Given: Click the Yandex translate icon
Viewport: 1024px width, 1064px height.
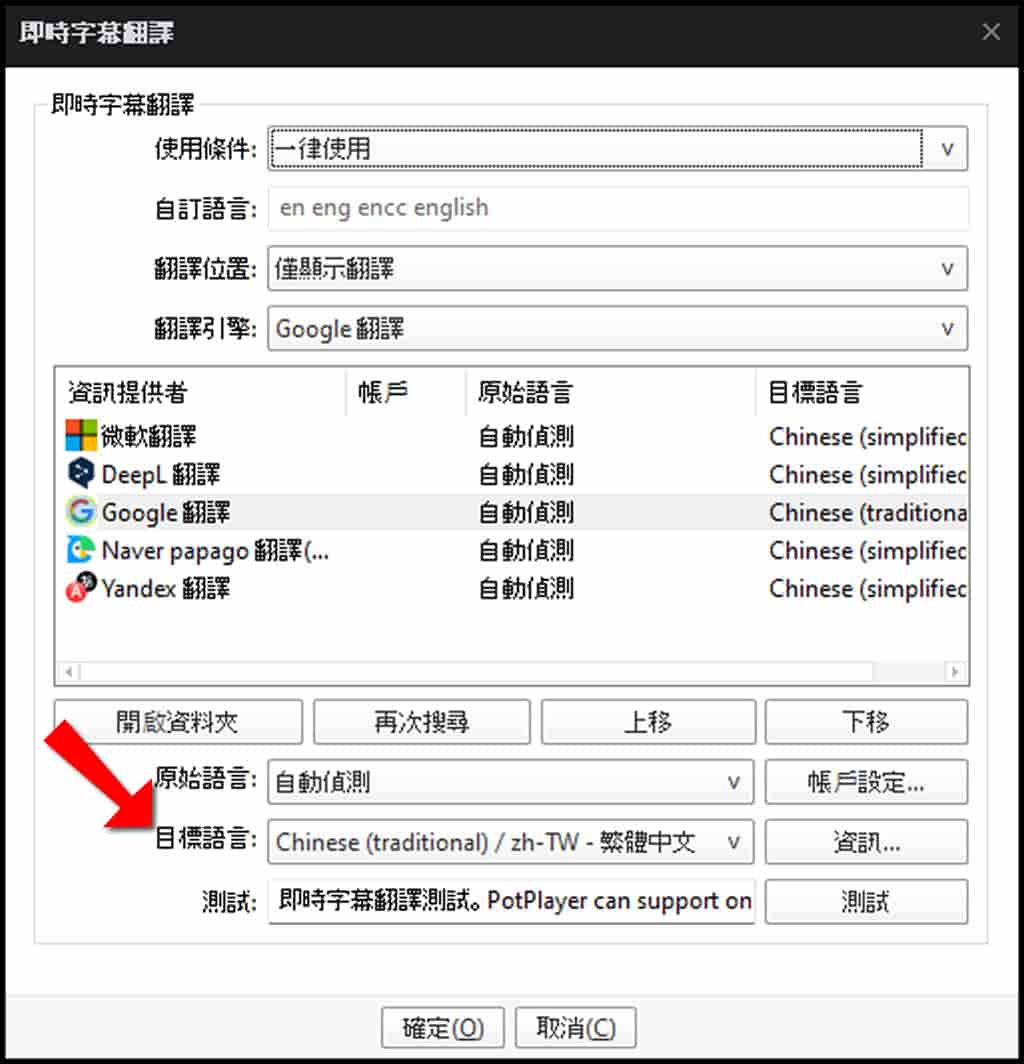Looking at the screenshot, I should [x=81, y=587].
